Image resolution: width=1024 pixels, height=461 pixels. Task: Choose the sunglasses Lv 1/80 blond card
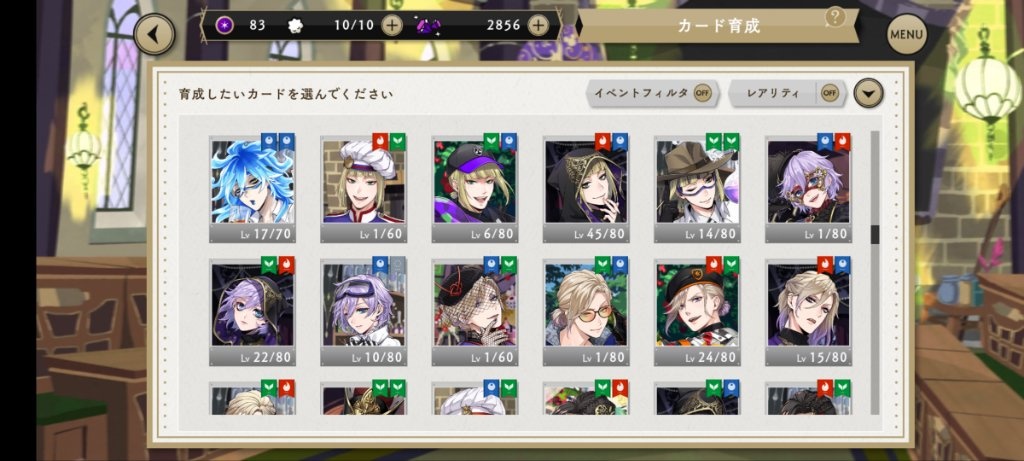point(586,313)
